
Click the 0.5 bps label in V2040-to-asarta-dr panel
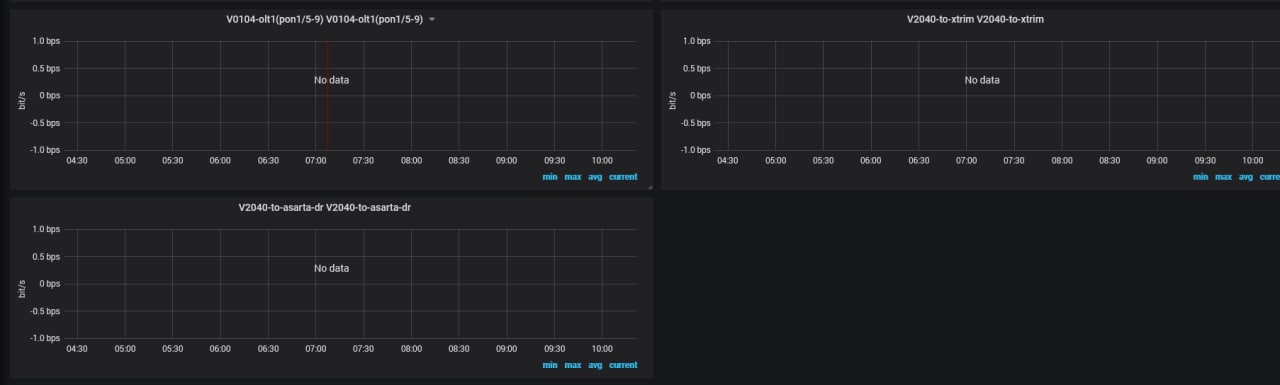[x=47, y=256]
